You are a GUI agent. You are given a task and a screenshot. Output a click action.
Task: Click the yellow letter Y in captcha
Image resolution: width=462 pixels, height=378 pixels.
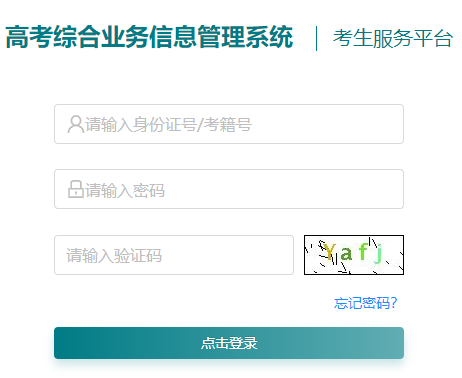(x=329, y=252)
